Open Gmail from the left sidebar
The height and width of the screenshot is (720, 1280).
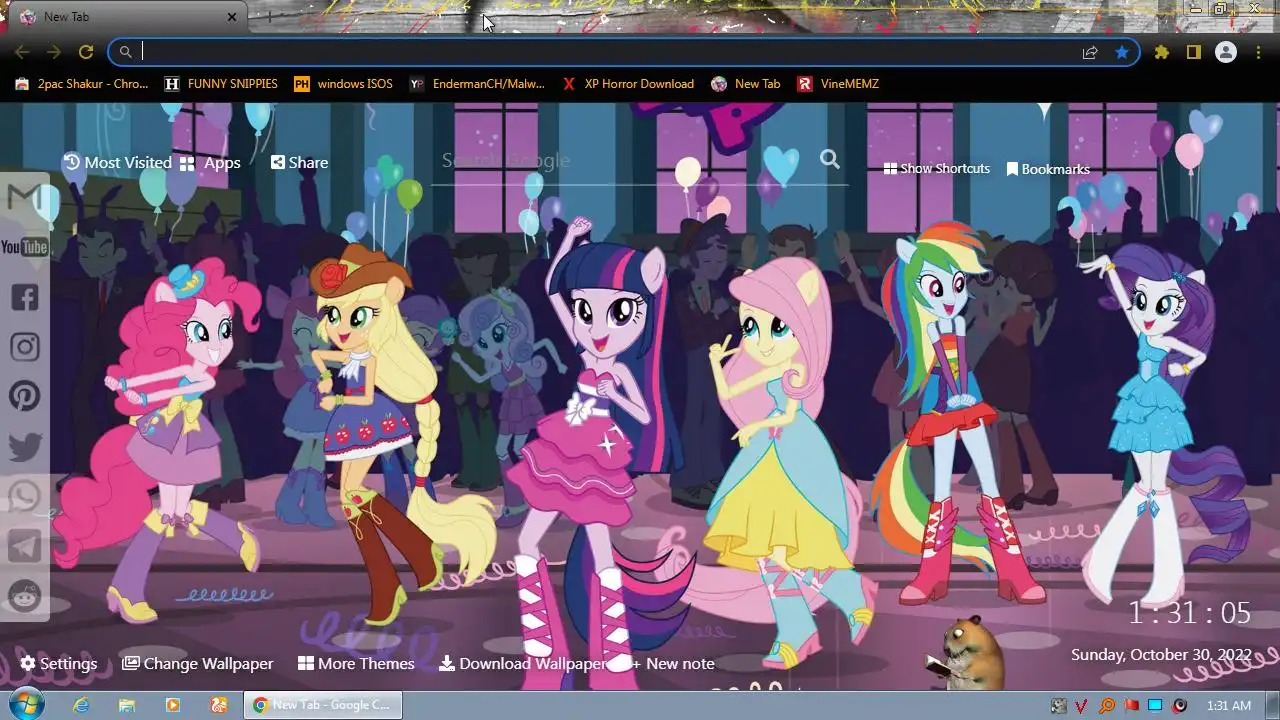24,197
